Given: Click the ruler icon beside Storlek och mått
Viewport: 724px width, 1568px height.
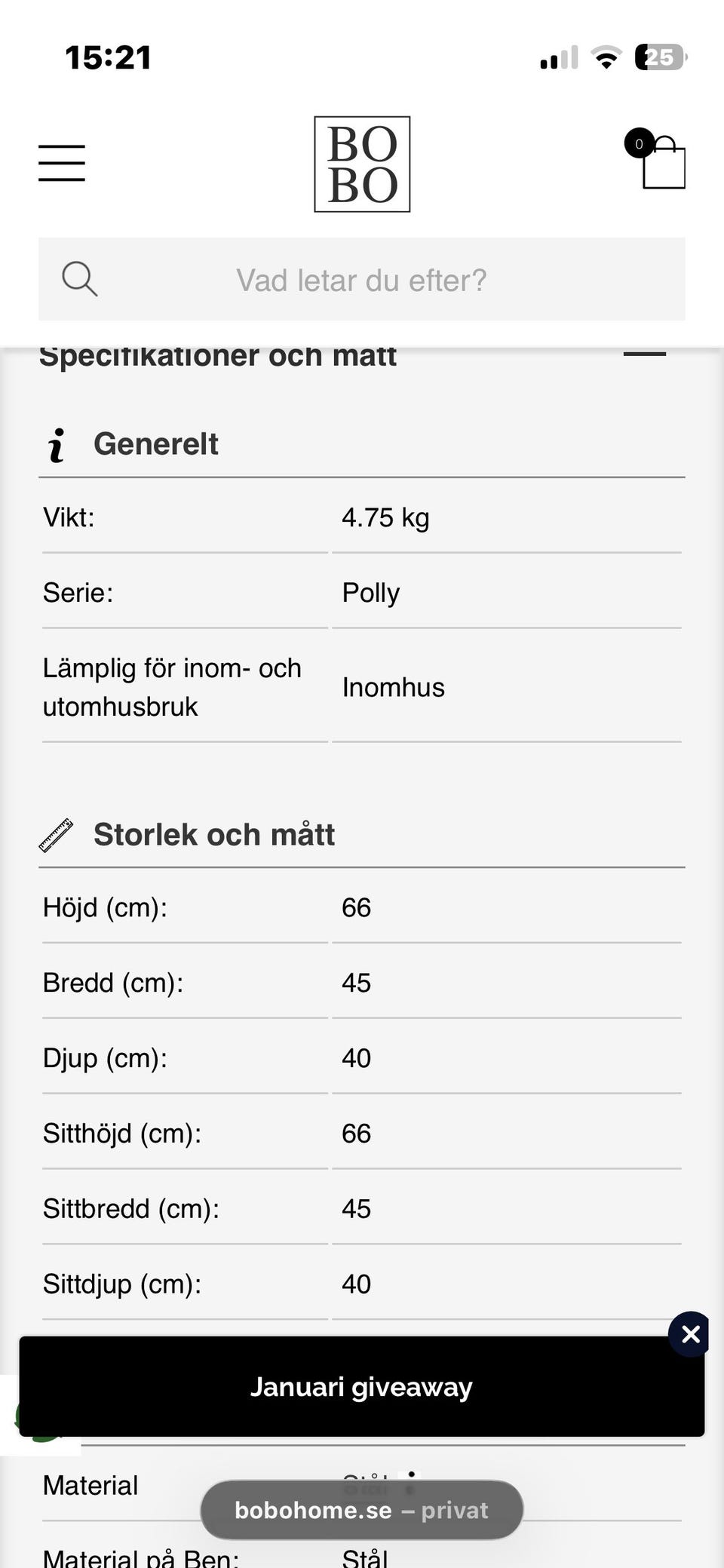Looking at the screenshot, I should (56, 835).
